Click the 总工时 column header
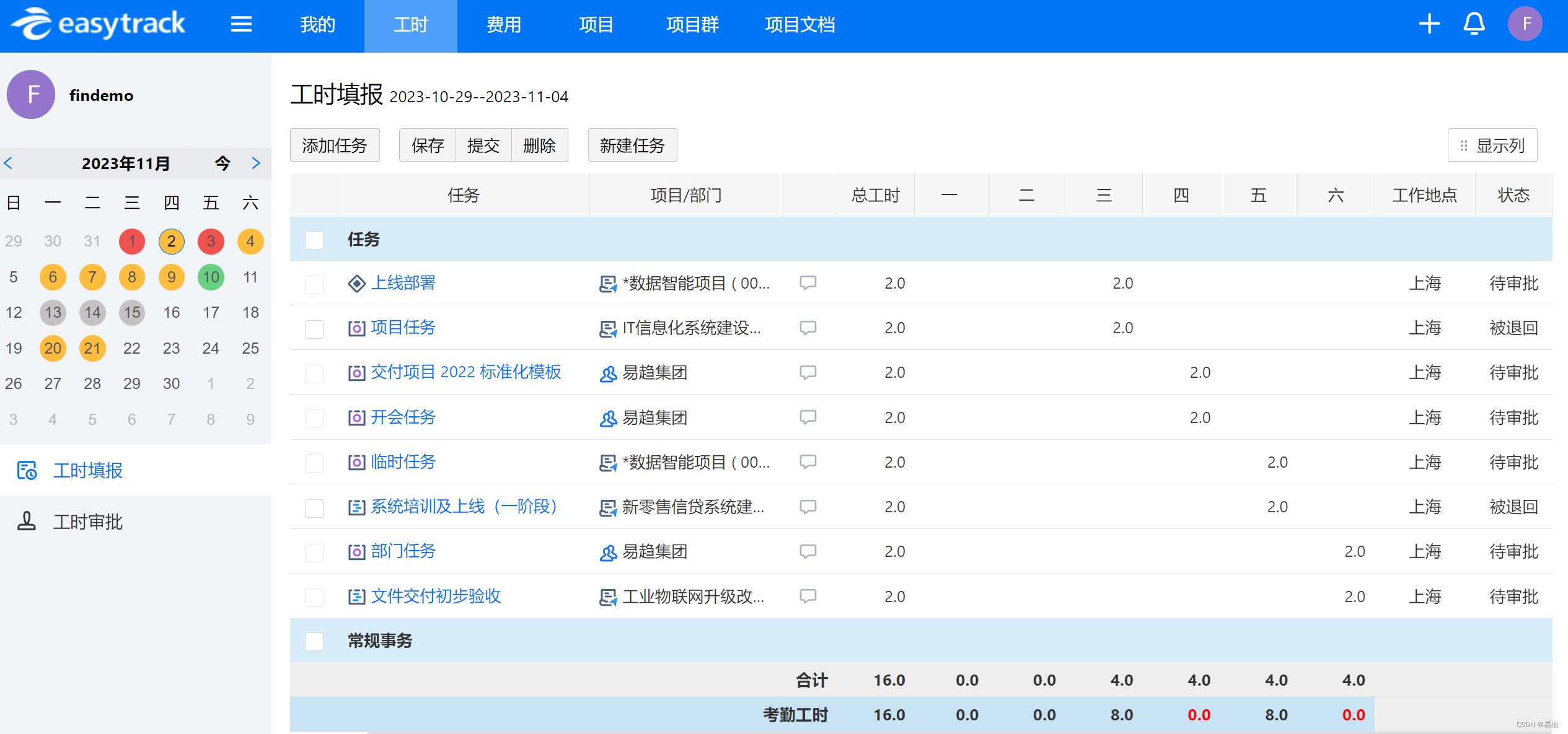The image size is (1568, 734). click(x=876, y=195)
